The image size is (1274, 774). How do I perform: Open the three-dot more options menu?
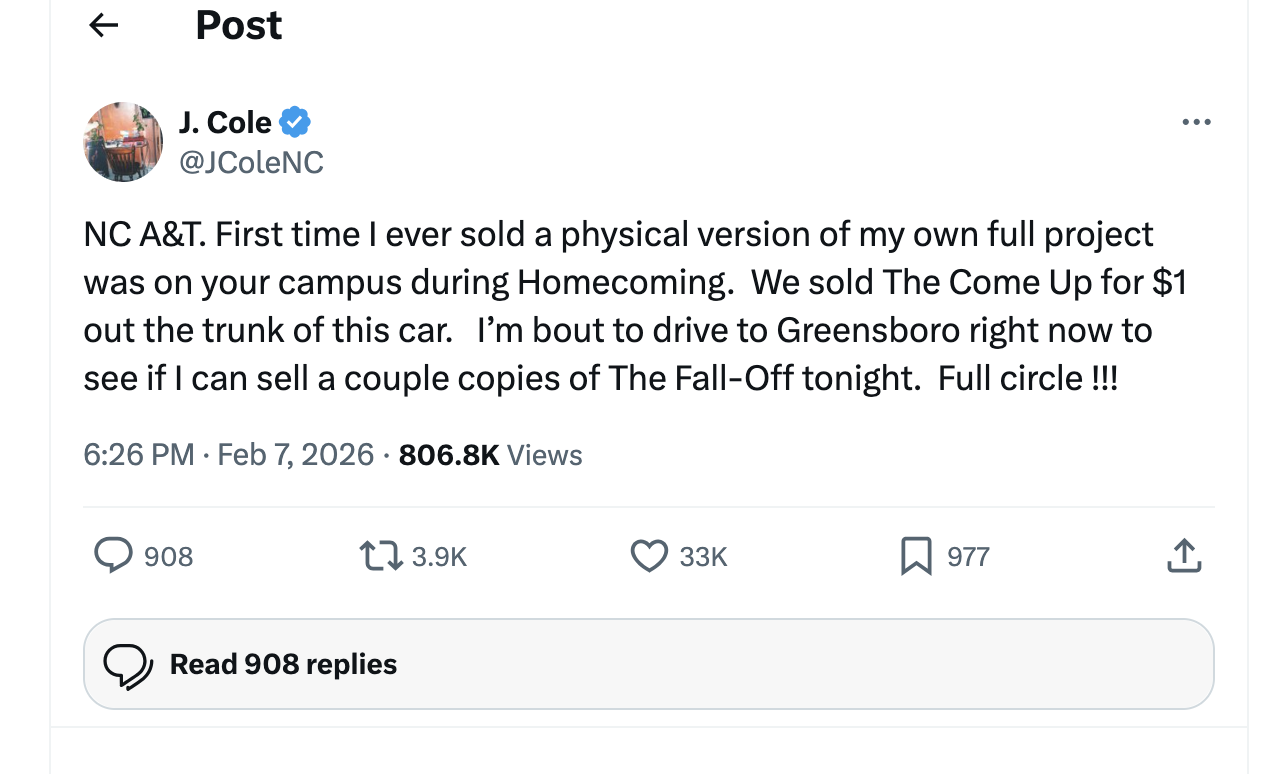(1195, 123)
